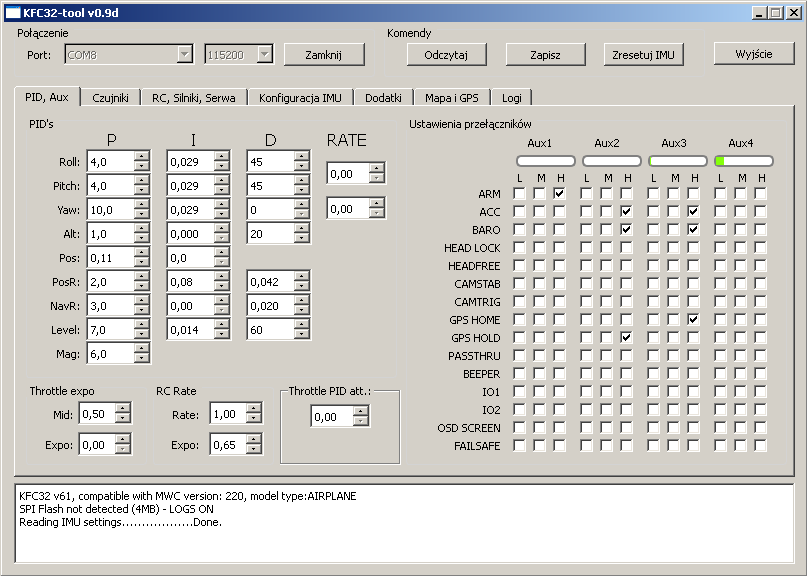Image resolution: width=807 pixels, height=576 pixels.
Task: Switch to the Czujniki tab
Action: pyautogui.click(x=110, y=98)
